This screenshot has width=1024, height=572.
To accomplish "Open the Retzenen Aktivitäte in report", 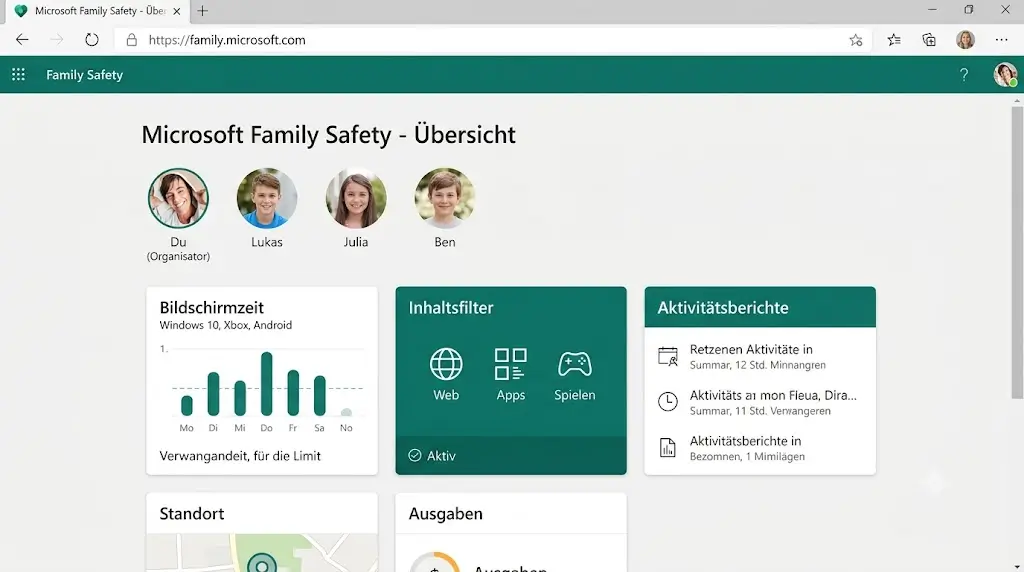I will coord(760,357).
